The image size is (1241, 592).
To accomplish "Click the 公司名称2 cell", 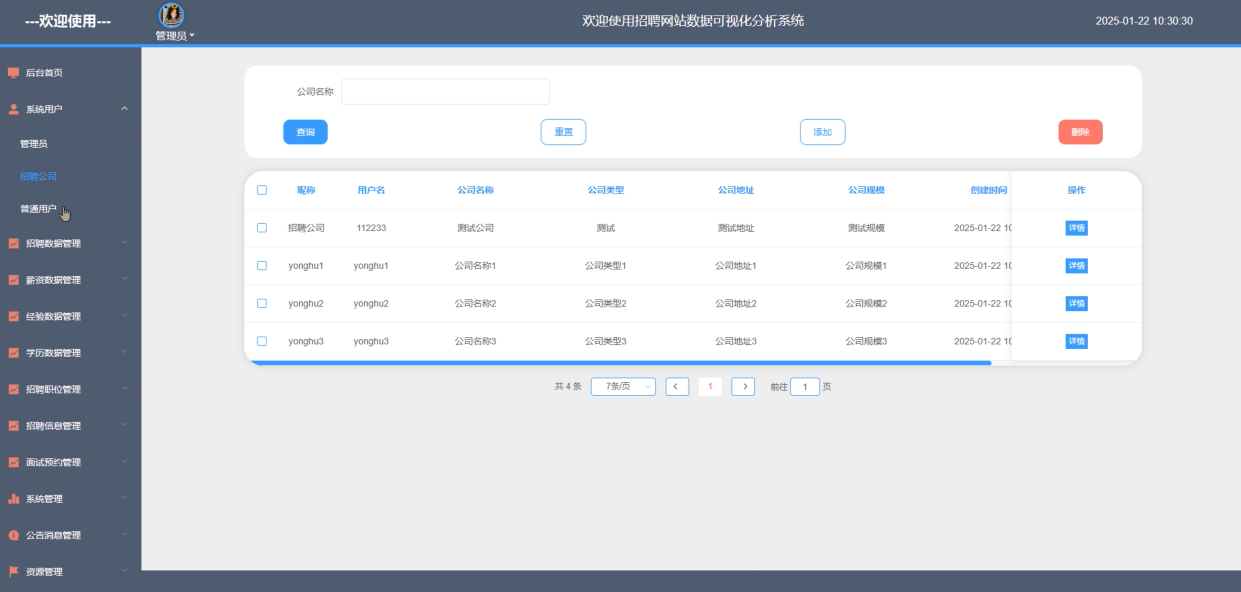I will 475,303.
